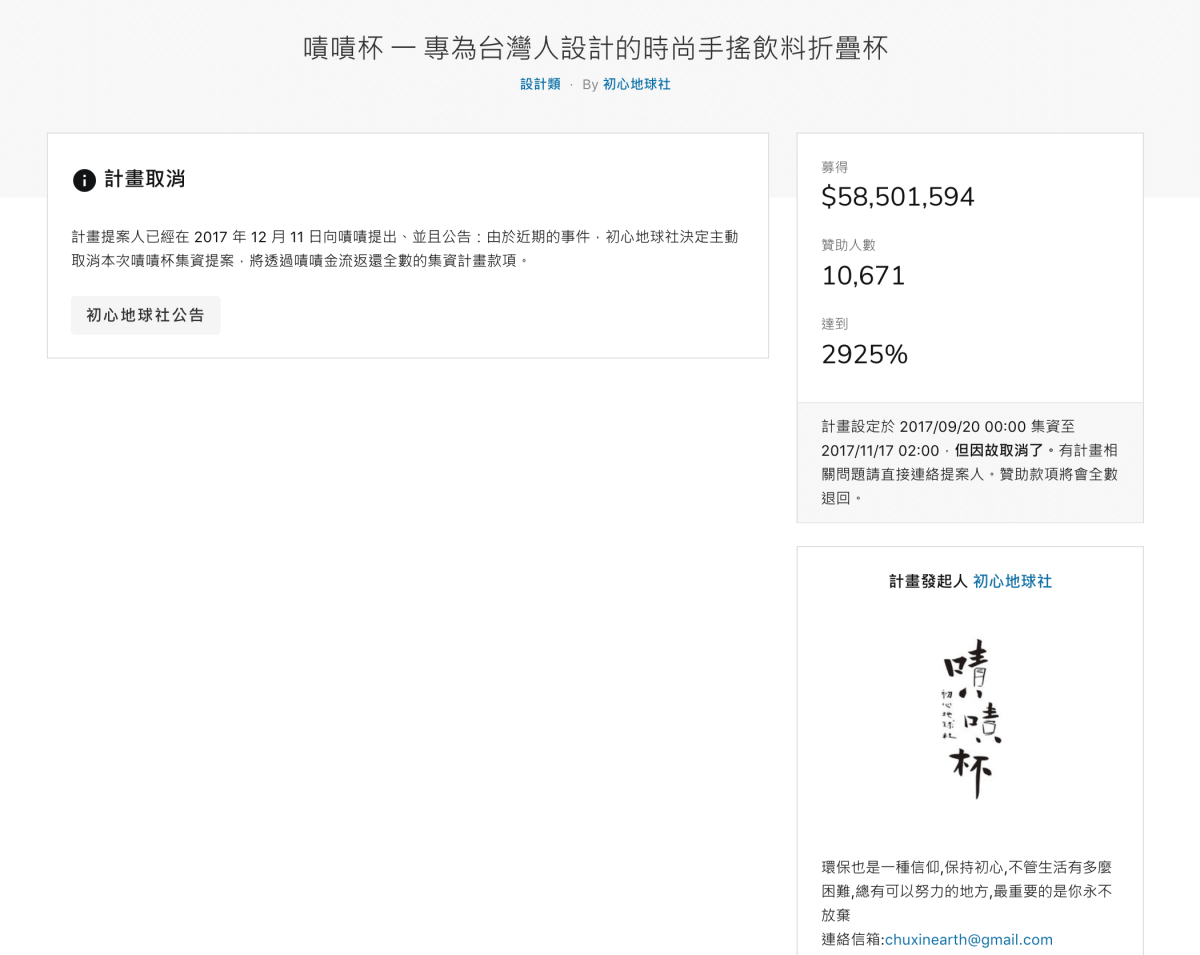The height and width of the screenshot is (955, 1200).
Task: Open 初心地球社 link in 計畫發起人 card
Action: [1012, 581]
